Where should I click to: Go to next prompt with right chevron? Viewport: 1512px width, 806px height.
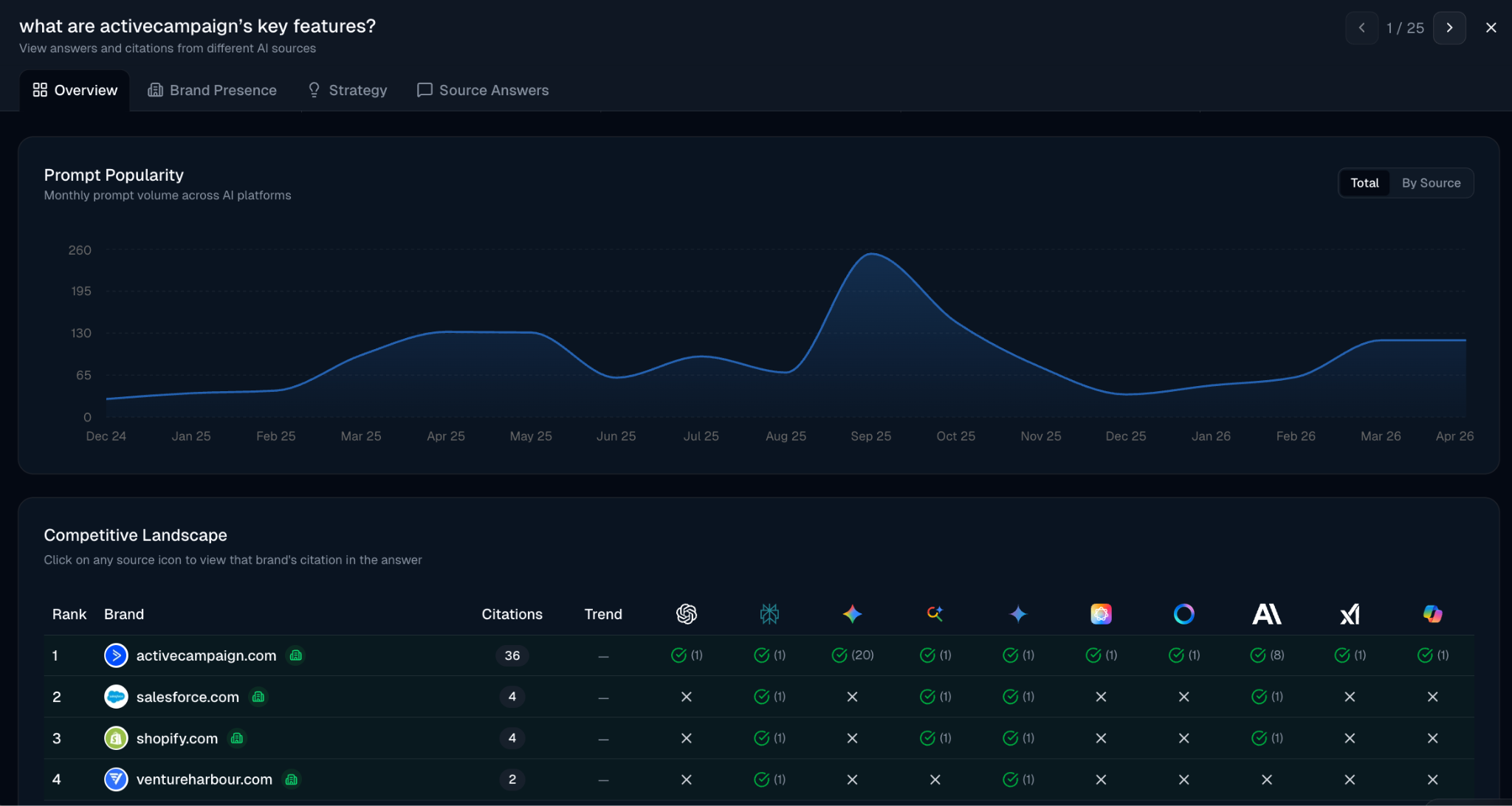pyautogui.click(x=1449, y=28)
